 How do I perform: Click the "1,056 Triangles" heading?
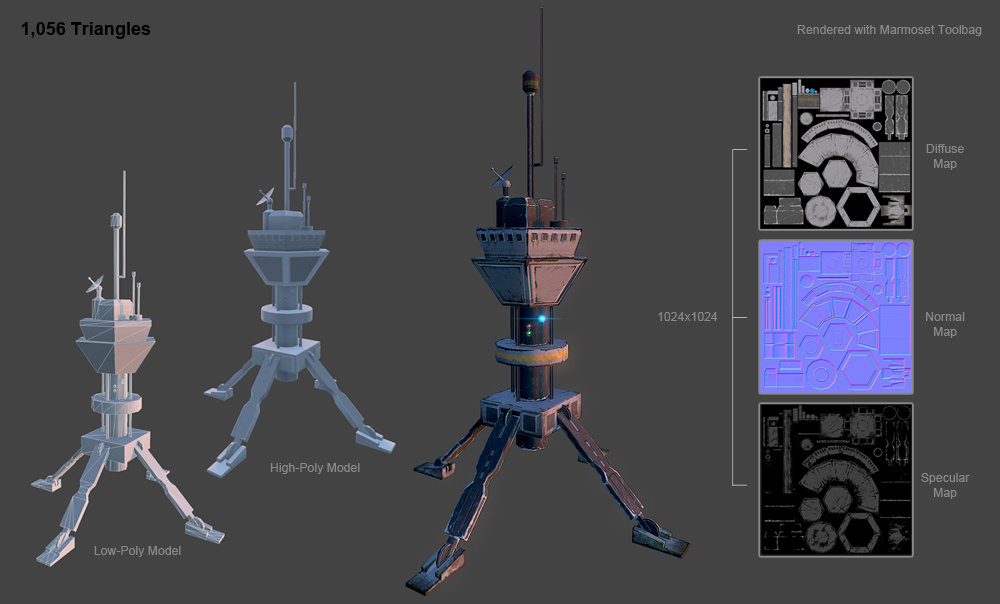85,30
